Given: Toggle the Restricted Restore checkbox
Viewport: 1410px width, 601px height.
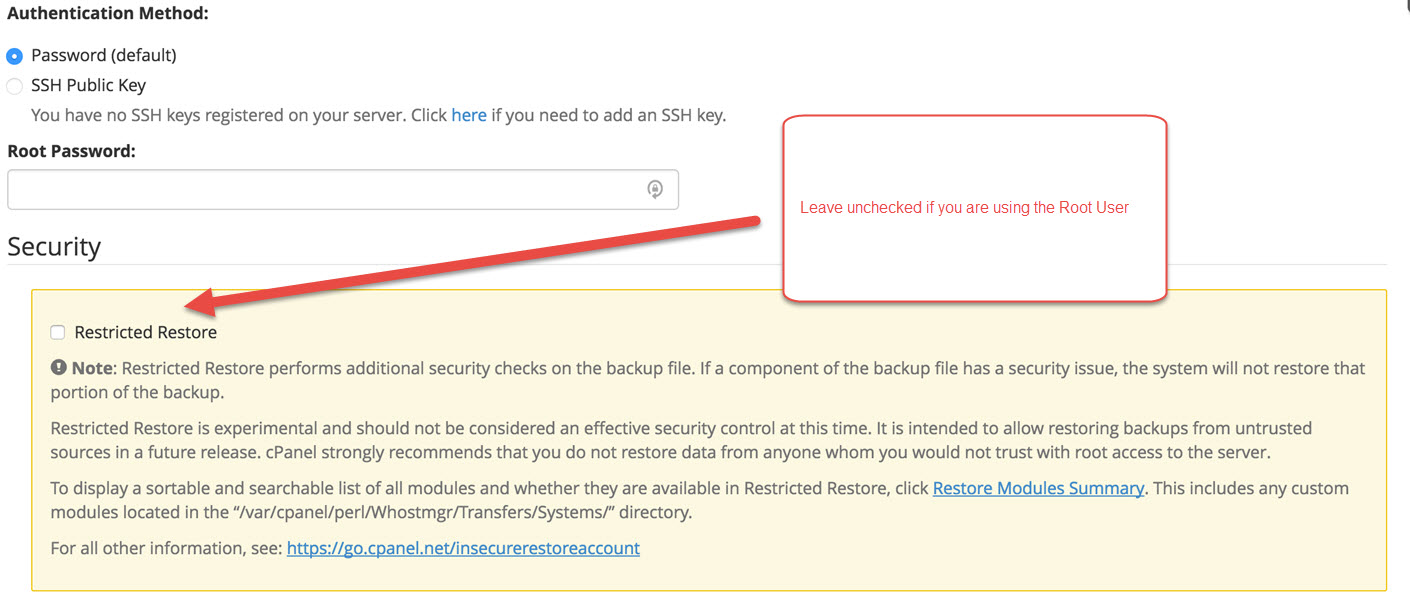Looking at the screenshot, I should click(x=58, y=332).
